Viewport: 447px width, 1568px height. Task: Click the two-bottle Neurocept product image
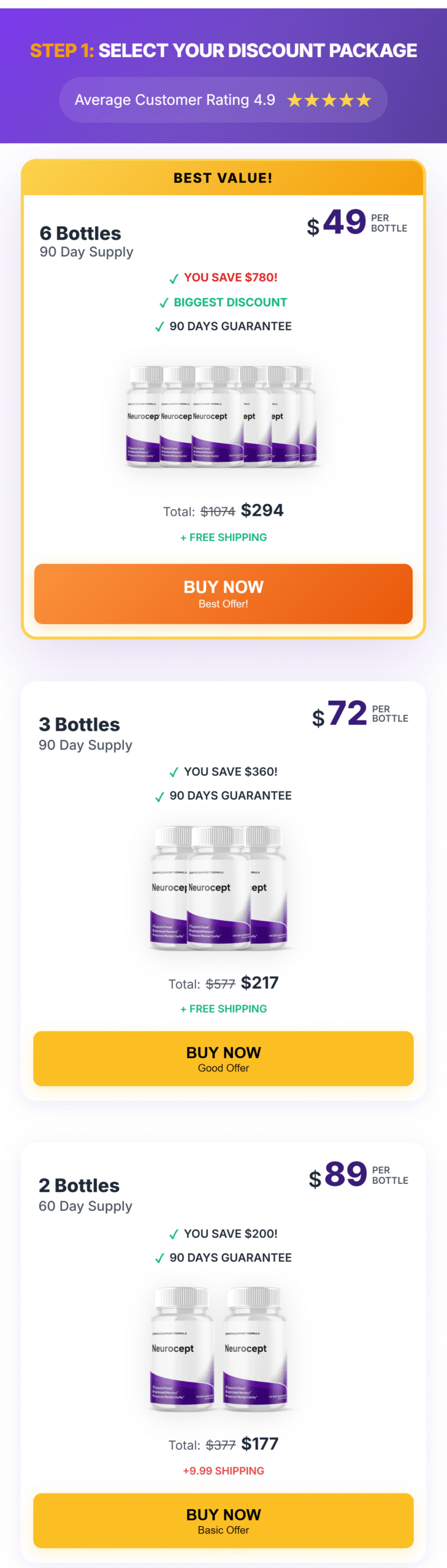pos(220,1349)
